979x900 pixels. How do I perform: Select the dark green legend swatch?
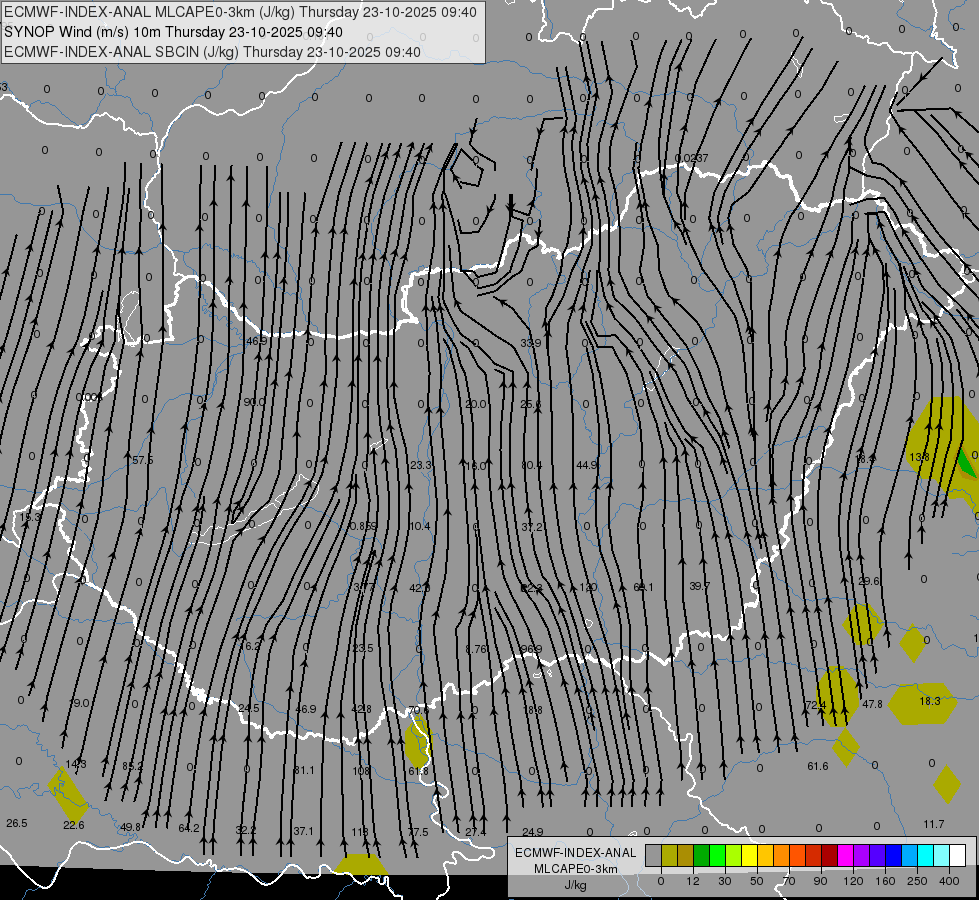[701, 856]
